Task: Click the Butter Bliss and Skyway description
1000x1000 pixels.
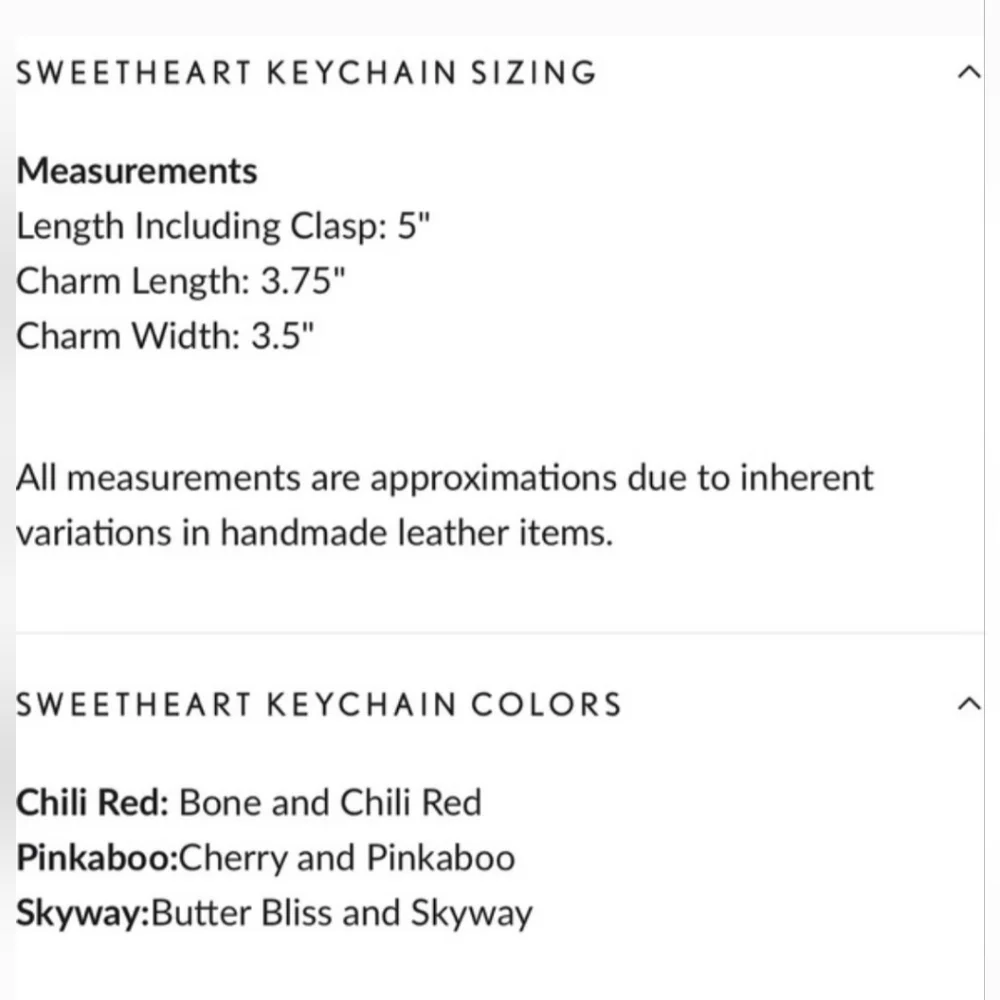Action: (x=341, y=913)
